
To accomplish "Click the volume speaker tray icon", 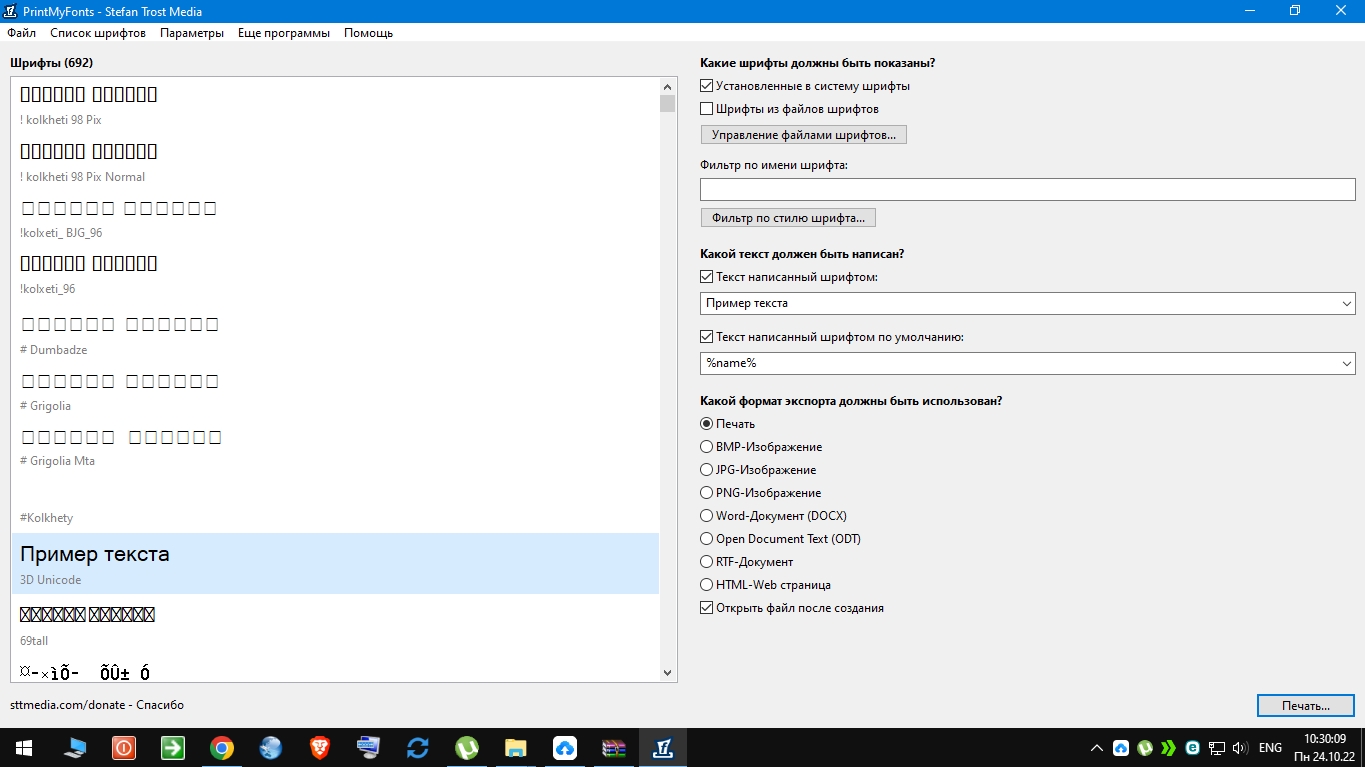I will [1240, 748].
